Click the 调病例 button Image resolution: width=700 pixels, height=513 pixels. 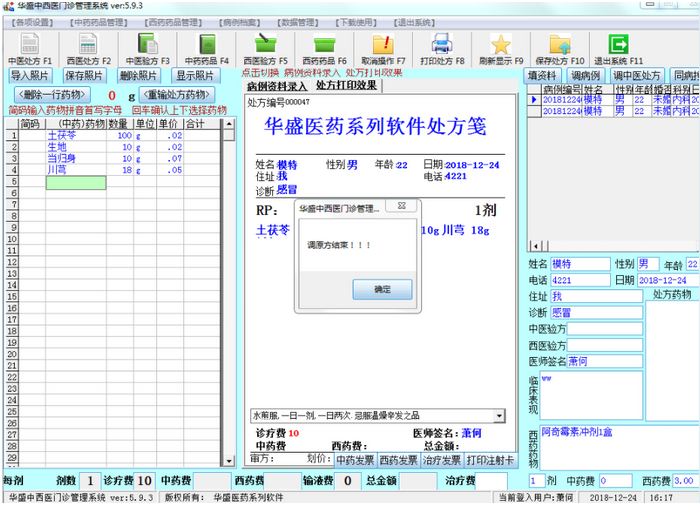(586, 75)
